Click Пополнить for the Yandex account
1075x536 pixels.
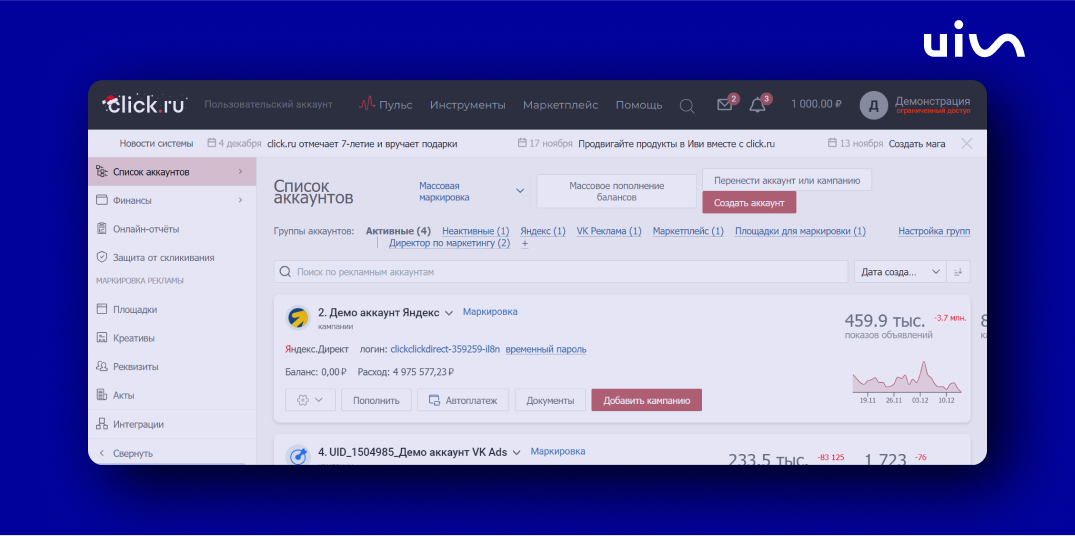click(376, 400)
